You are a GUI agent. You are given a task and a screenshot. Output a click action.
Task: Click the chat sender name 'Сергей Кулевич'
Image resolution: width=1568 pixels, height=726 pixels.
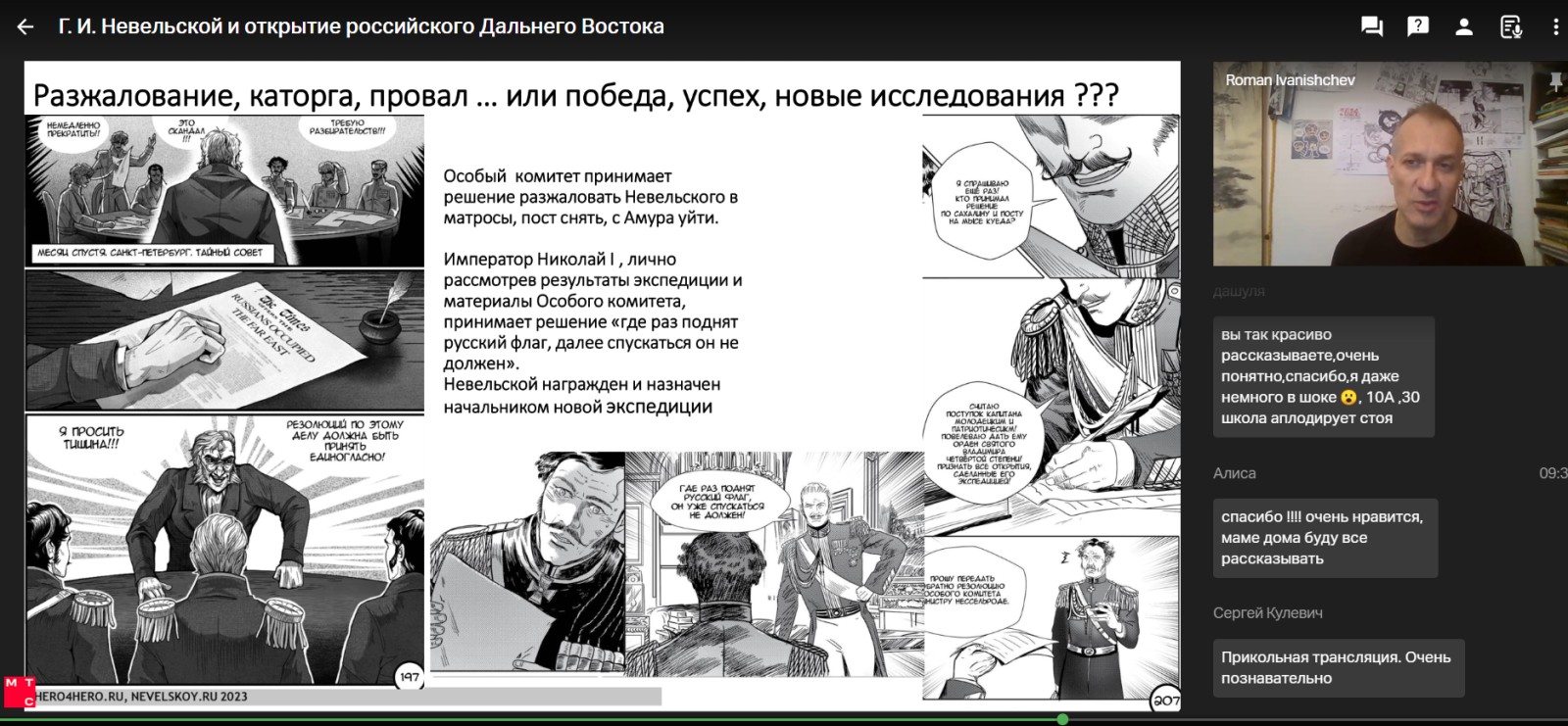1267,613
